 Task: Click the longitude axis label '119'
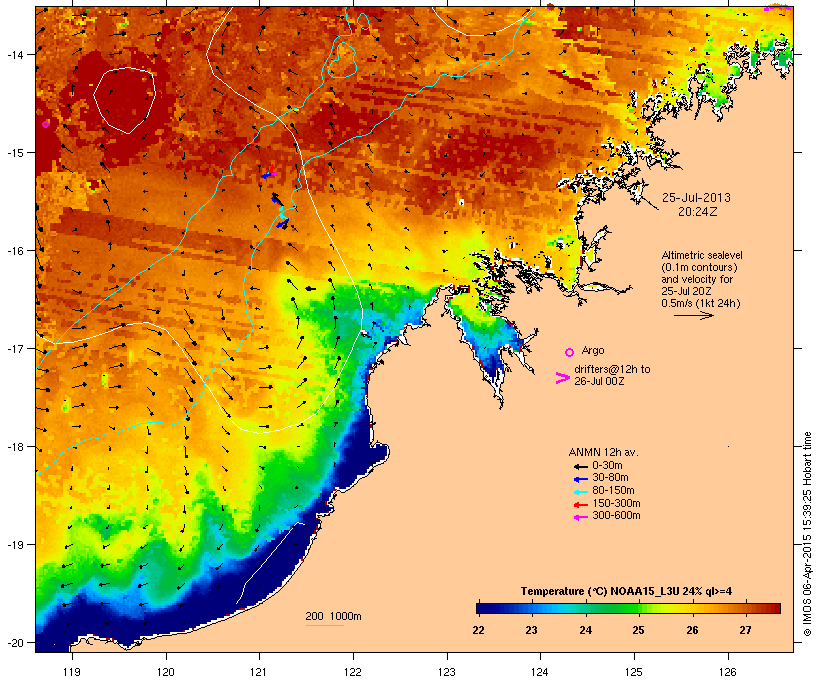click(x=72, y=672)
